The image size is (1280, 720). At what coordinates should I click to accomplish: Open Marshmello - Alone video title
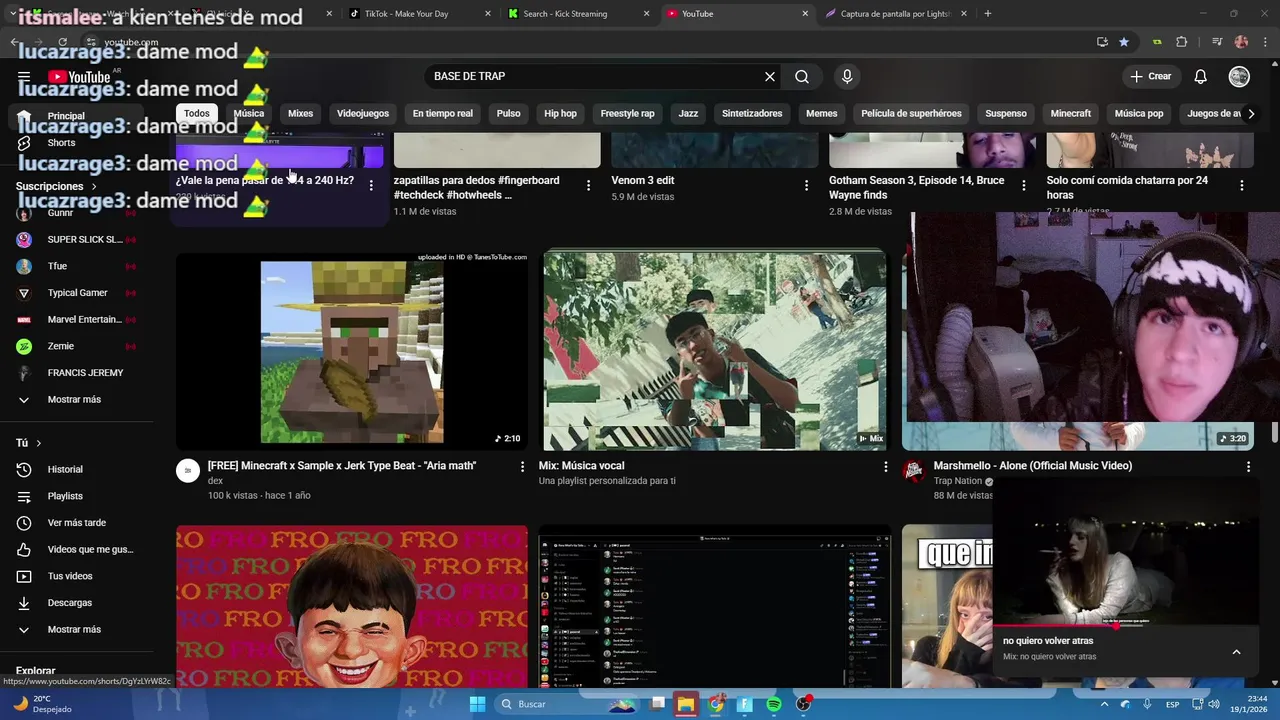pos(1033,466)
